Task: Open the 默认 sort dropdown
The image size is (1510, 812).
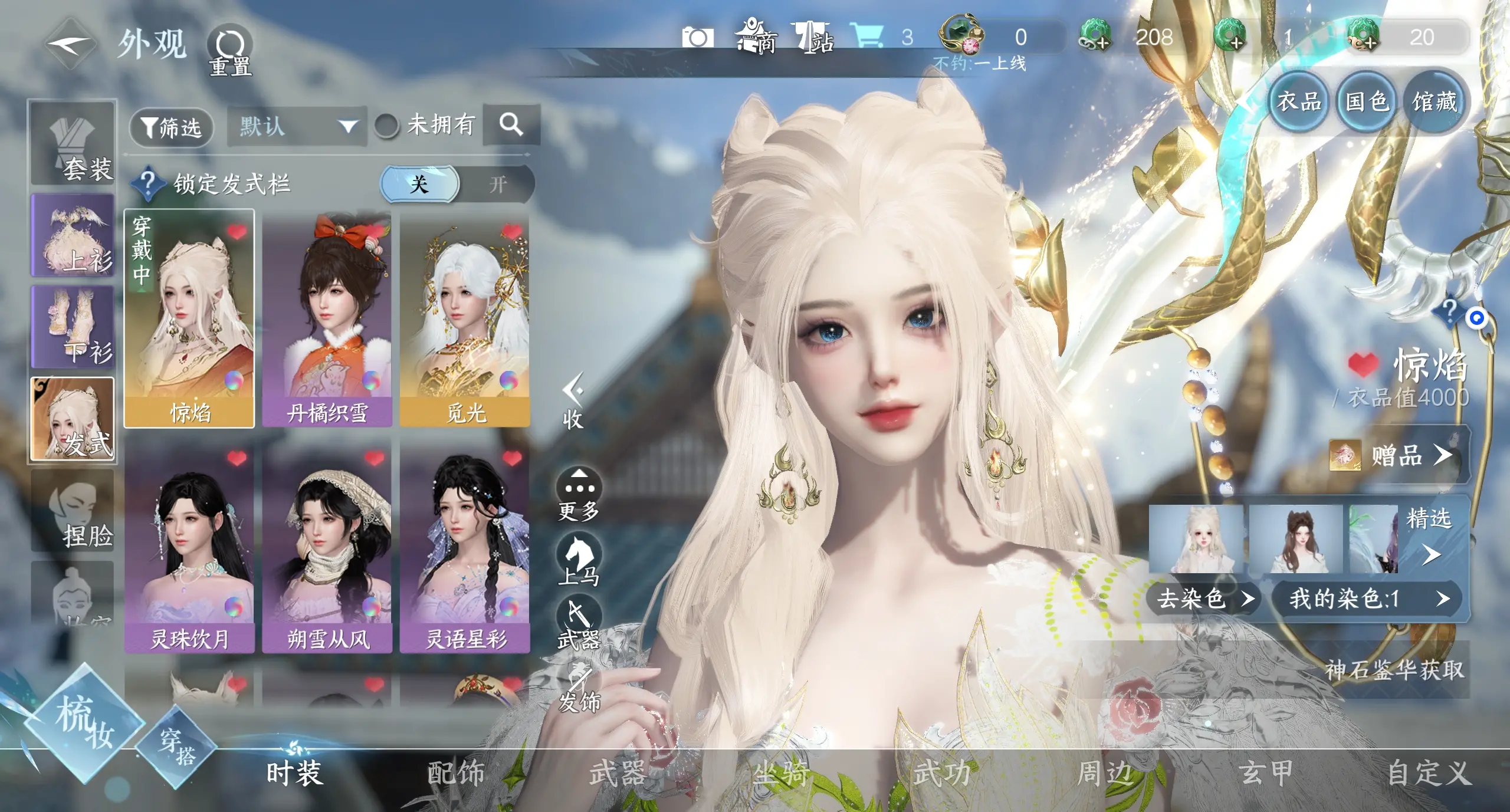Action: pos(297,126)
